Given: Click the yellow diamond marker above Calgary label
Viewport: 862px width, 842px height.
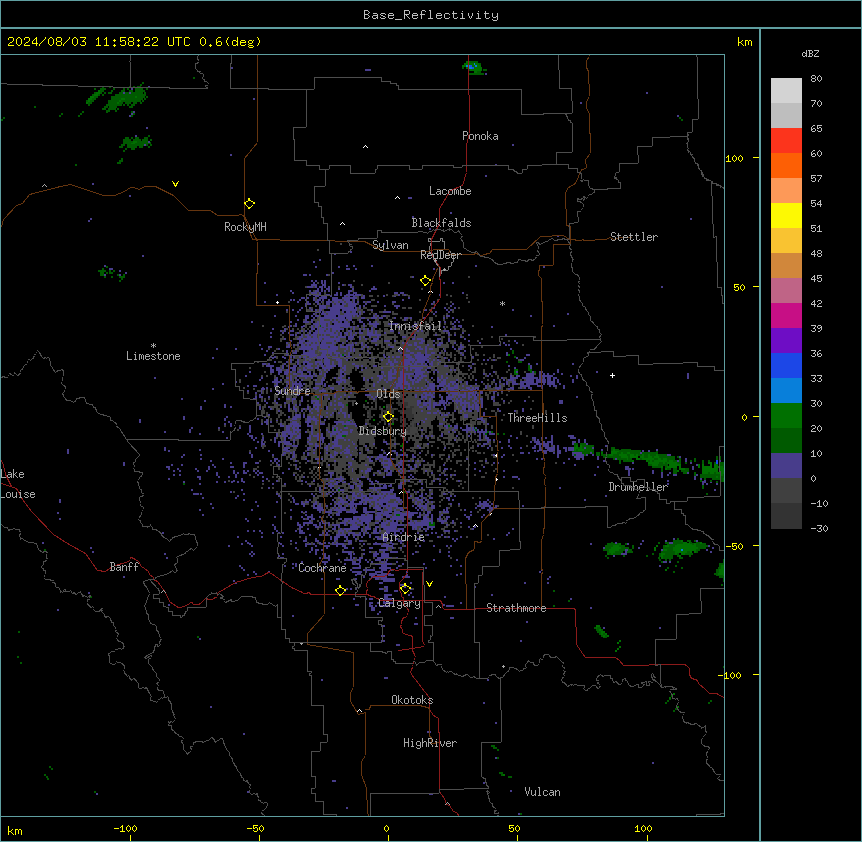Looking at the screenshot, I should tap(405, 589).
